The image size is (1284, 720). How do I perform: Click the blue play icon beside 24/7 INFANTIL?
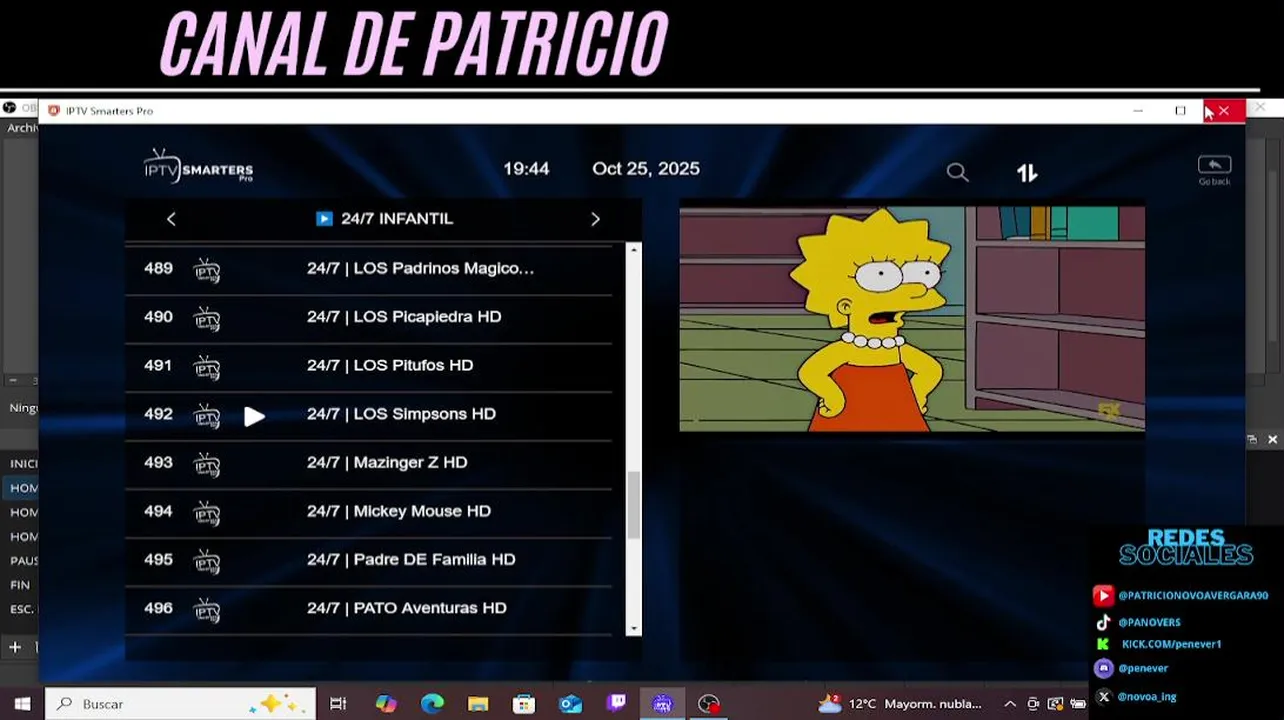324,219
